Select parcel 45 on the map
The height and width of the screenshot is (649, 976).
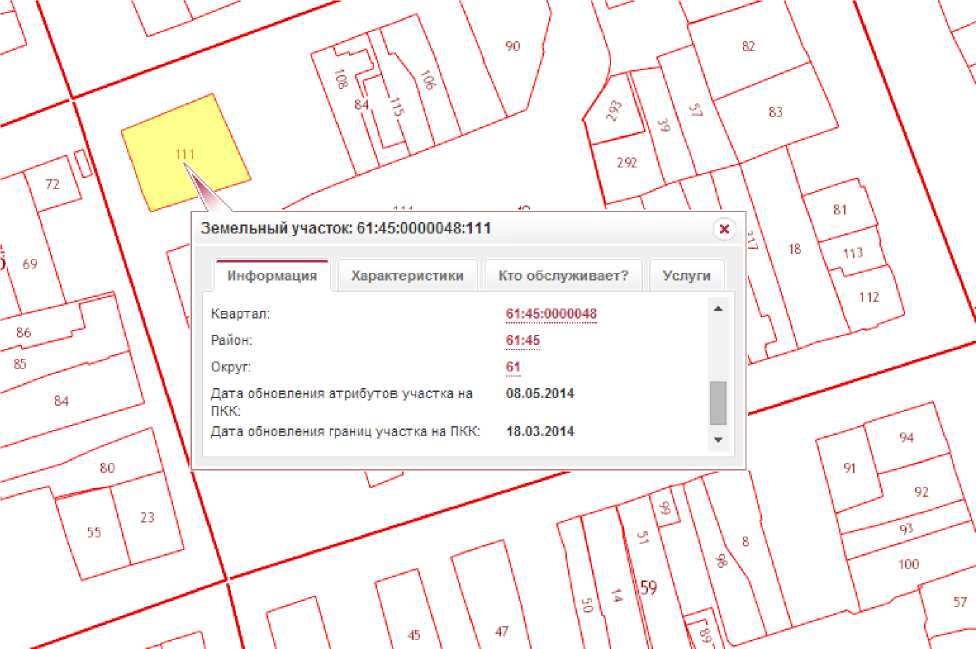click(x=414, y=635)
